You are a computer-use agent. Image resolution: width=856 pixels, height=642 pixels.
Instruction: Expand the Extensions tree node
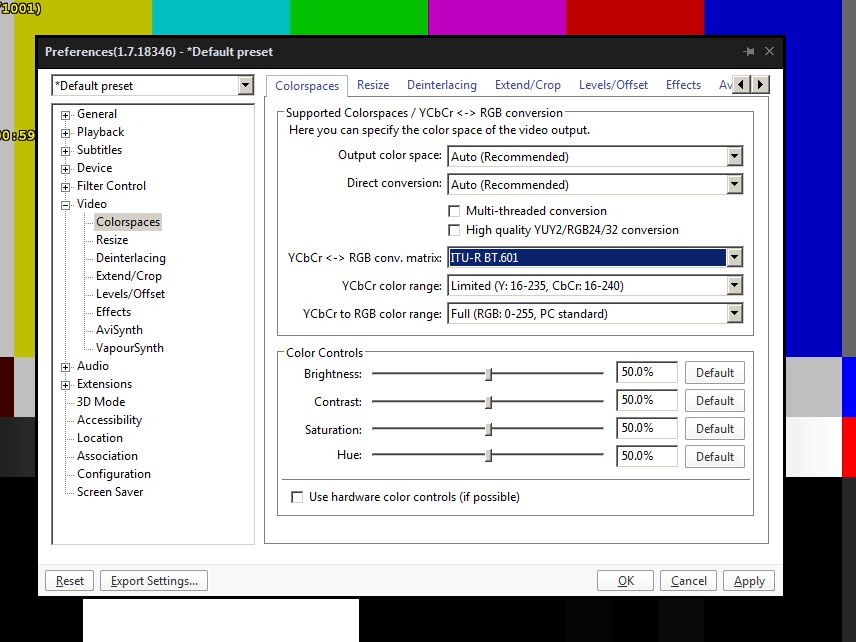coord(66,385)
